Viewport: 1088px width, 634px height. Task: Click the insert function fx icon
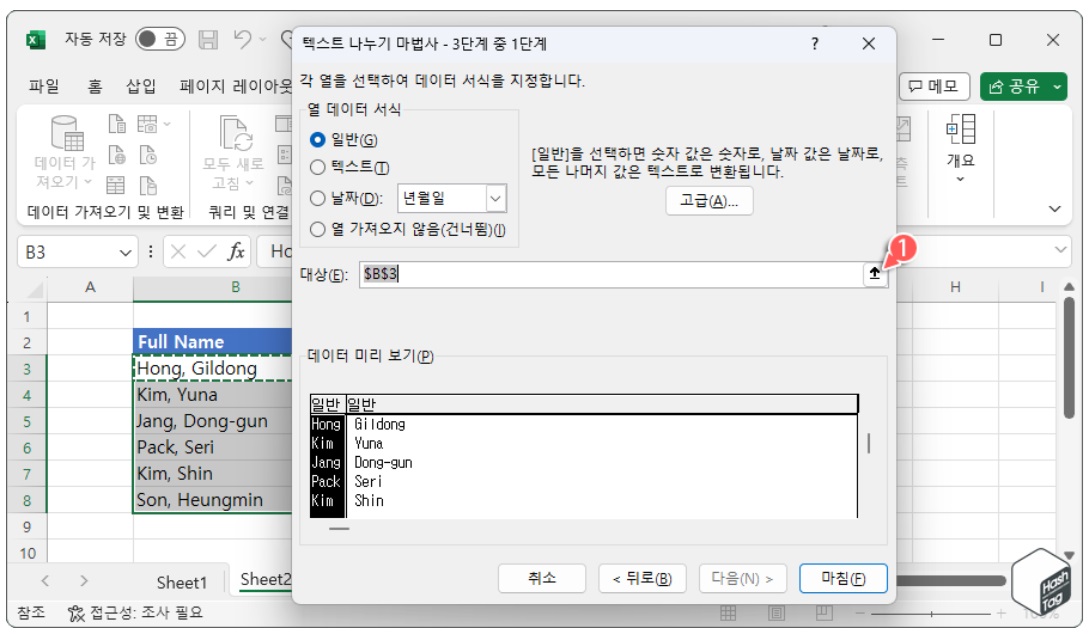[236, 251]
